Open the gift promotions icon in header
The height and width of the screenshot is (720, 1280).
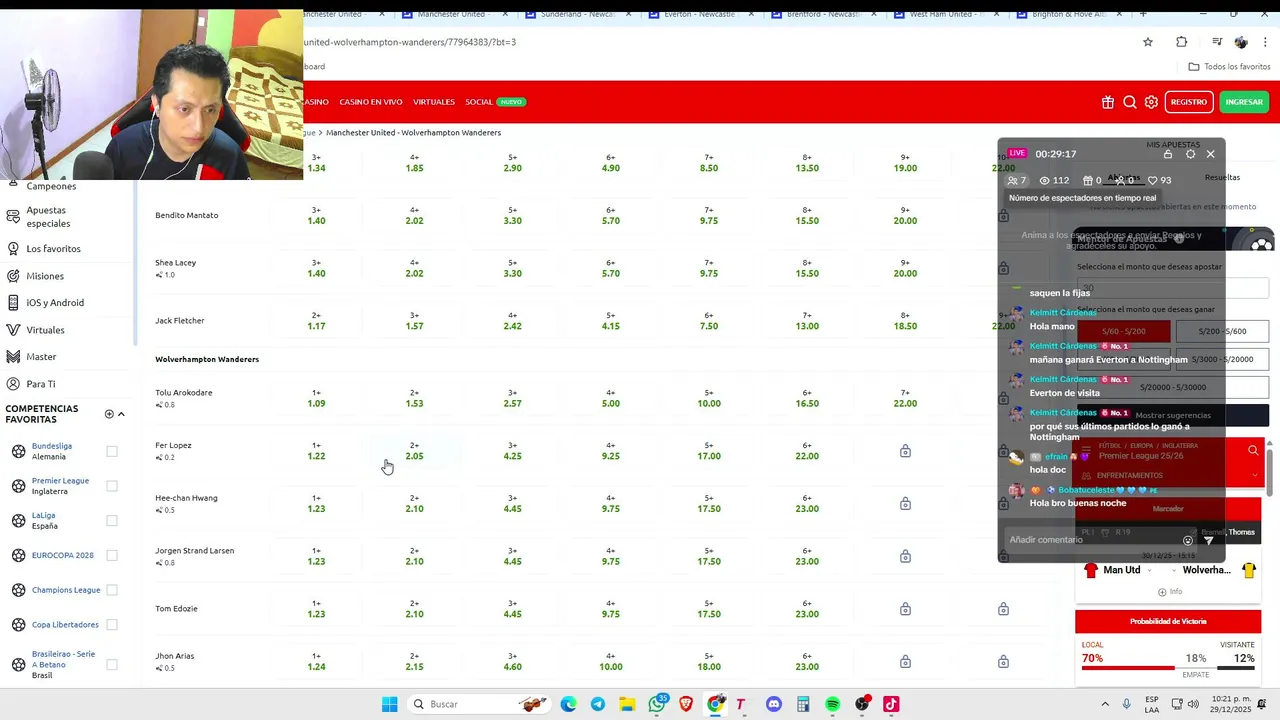1108,102
